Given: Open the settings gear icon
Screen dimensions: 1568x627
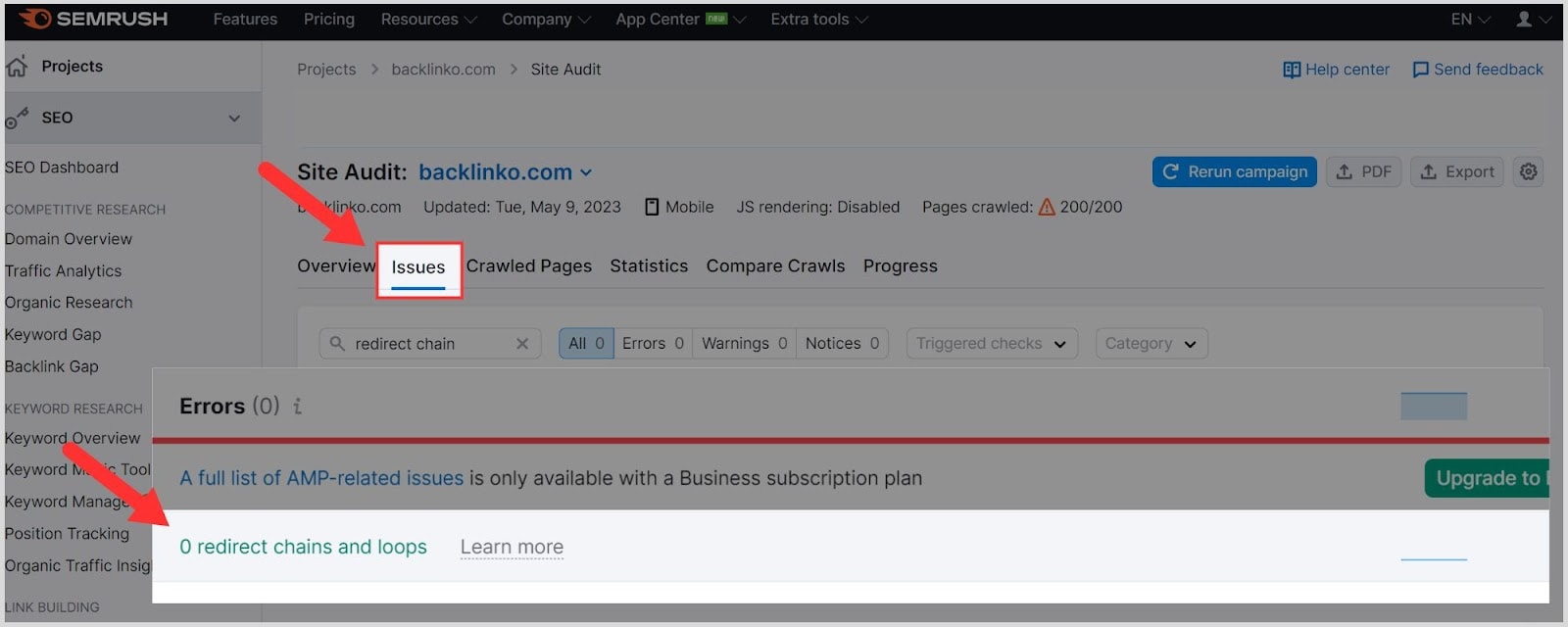Looking at the screenshot, I should click(1528, 171).
